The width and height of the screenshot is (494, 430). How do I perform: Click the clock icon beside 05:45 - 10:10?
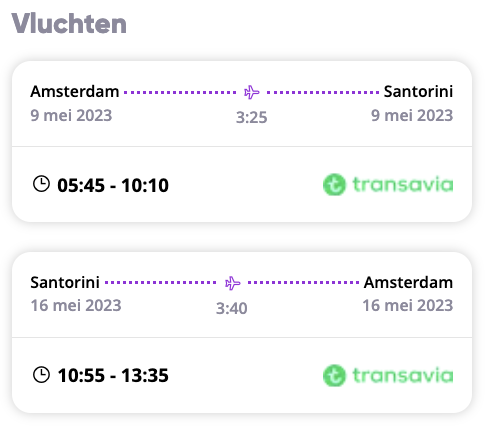[41, 184]
